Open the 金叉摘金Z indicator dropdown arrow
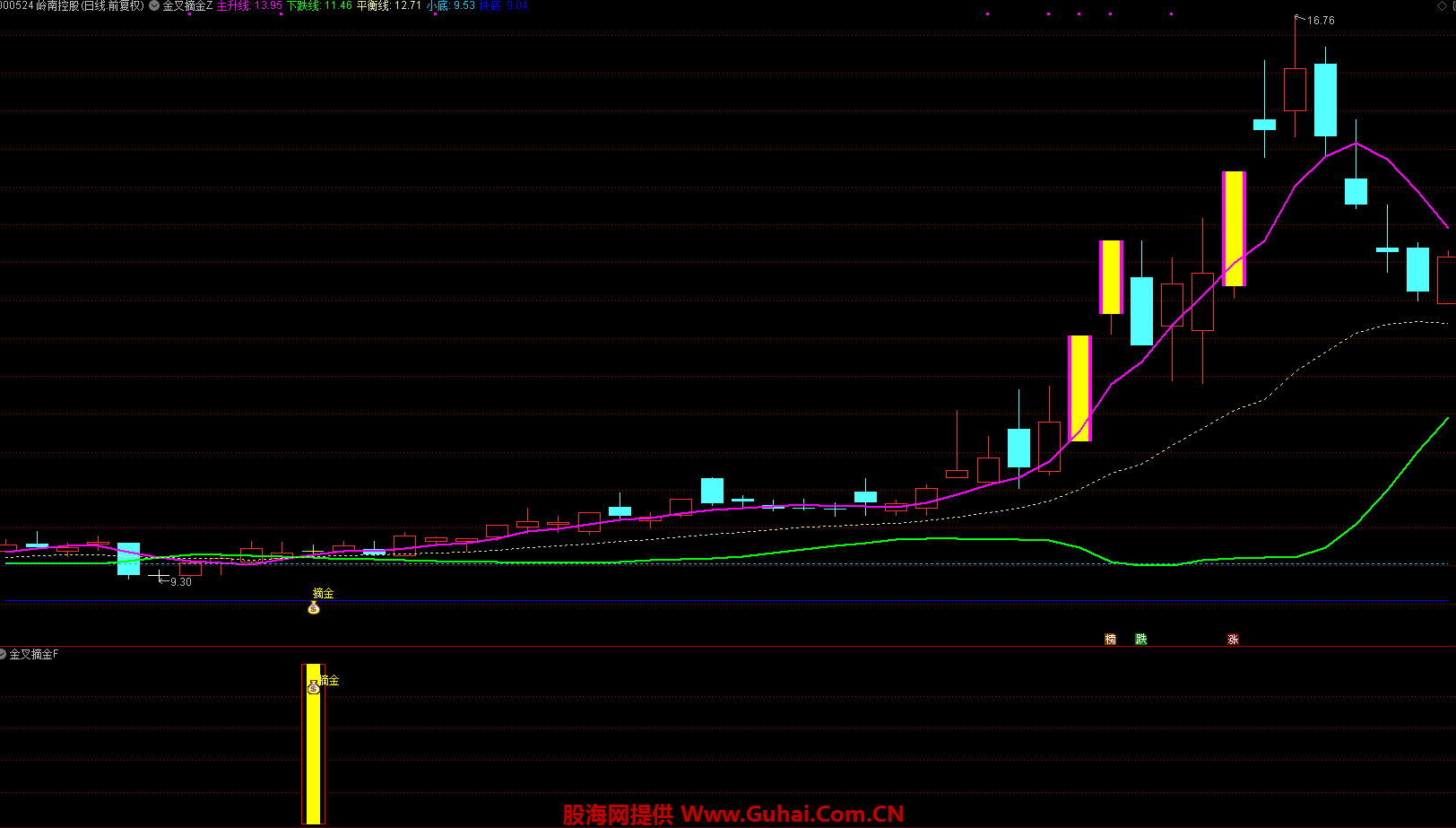Image resolution: width=1456 pixels, height=828 pixels. [154, 5]
